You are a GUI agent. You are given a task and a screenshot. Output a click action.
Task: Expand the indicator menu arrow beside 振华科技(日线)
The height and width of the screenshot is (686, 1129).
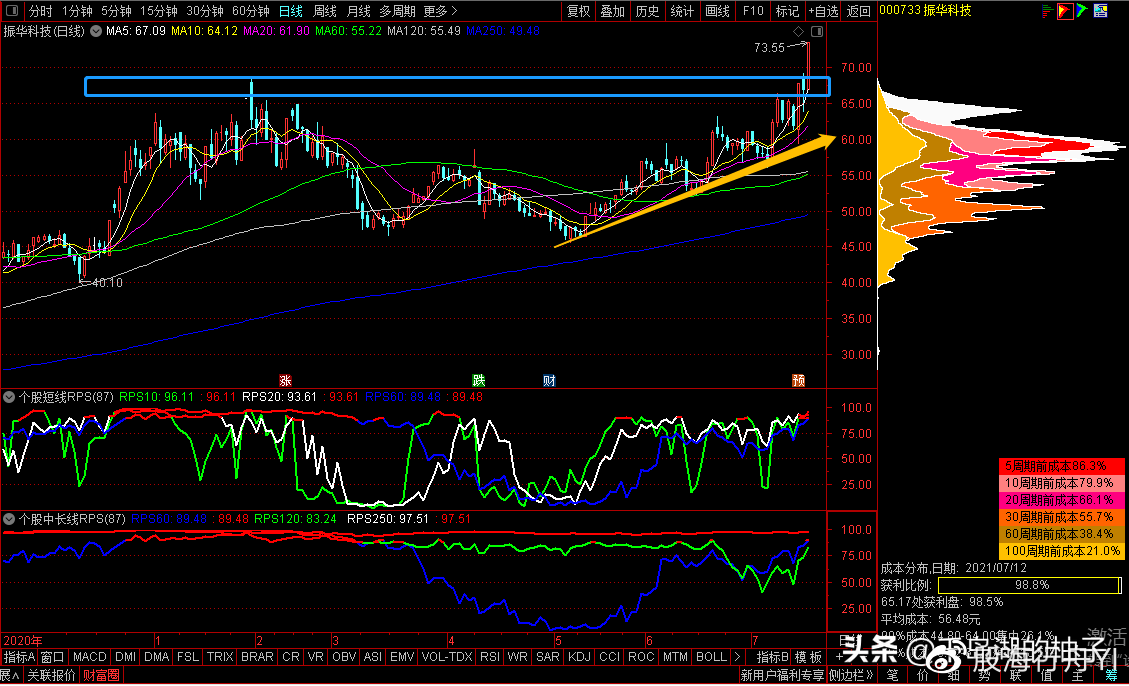point(96,31)
